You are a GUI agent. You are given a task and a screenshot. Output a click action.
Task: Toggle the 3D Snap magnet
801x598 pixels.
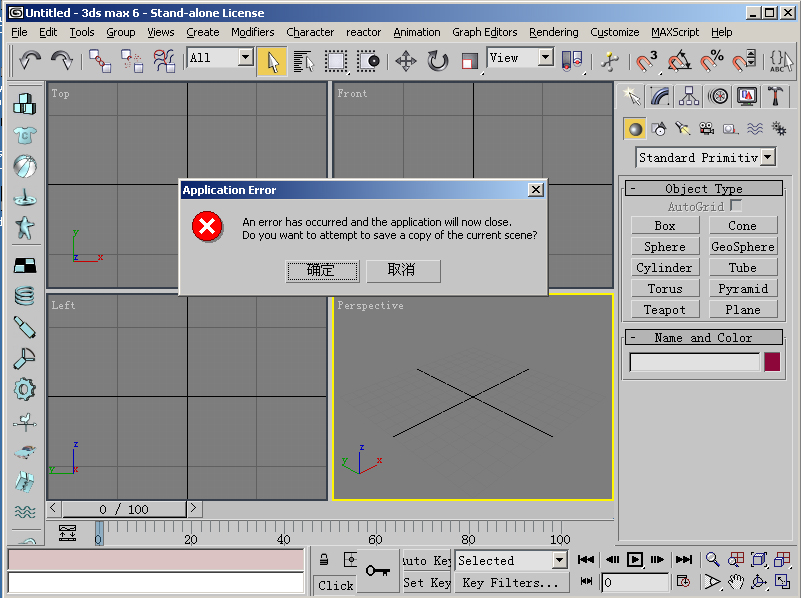(x=647, y=61)
